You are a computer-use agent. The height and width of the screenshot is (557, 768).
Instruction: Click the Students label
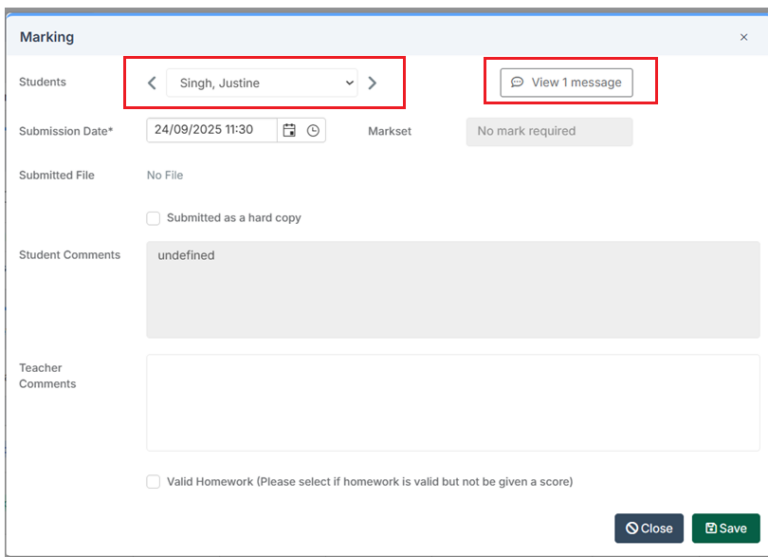(43, 82)
